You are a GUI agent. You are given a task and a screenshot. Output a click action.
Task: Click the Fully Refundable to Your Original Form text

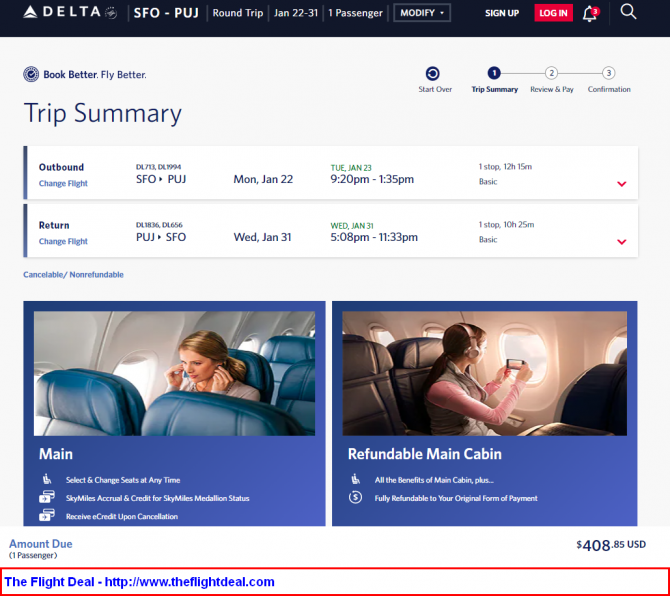[456, 498]
